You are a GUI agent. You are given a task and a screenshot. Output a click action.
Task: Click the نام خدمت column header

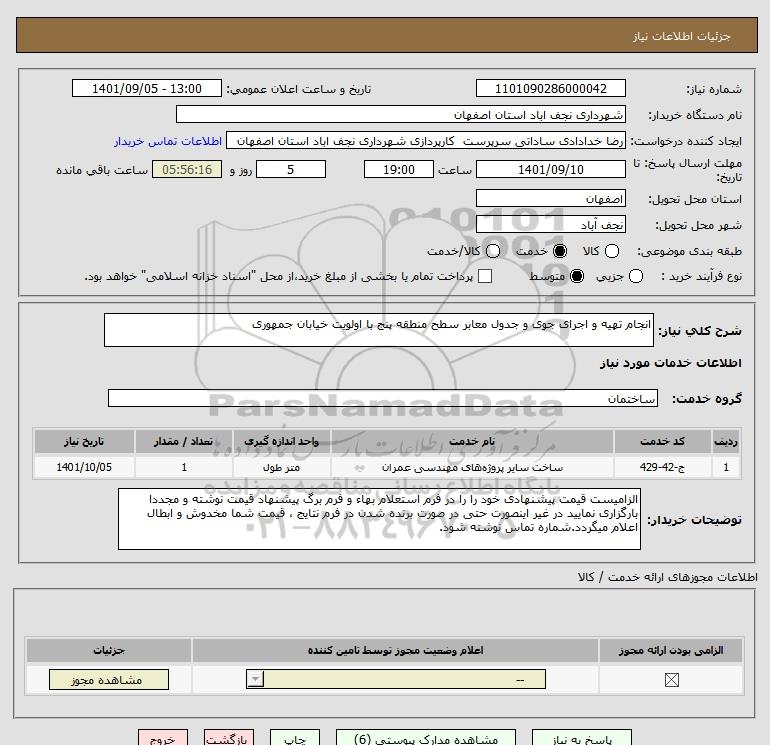coord(472,441)
